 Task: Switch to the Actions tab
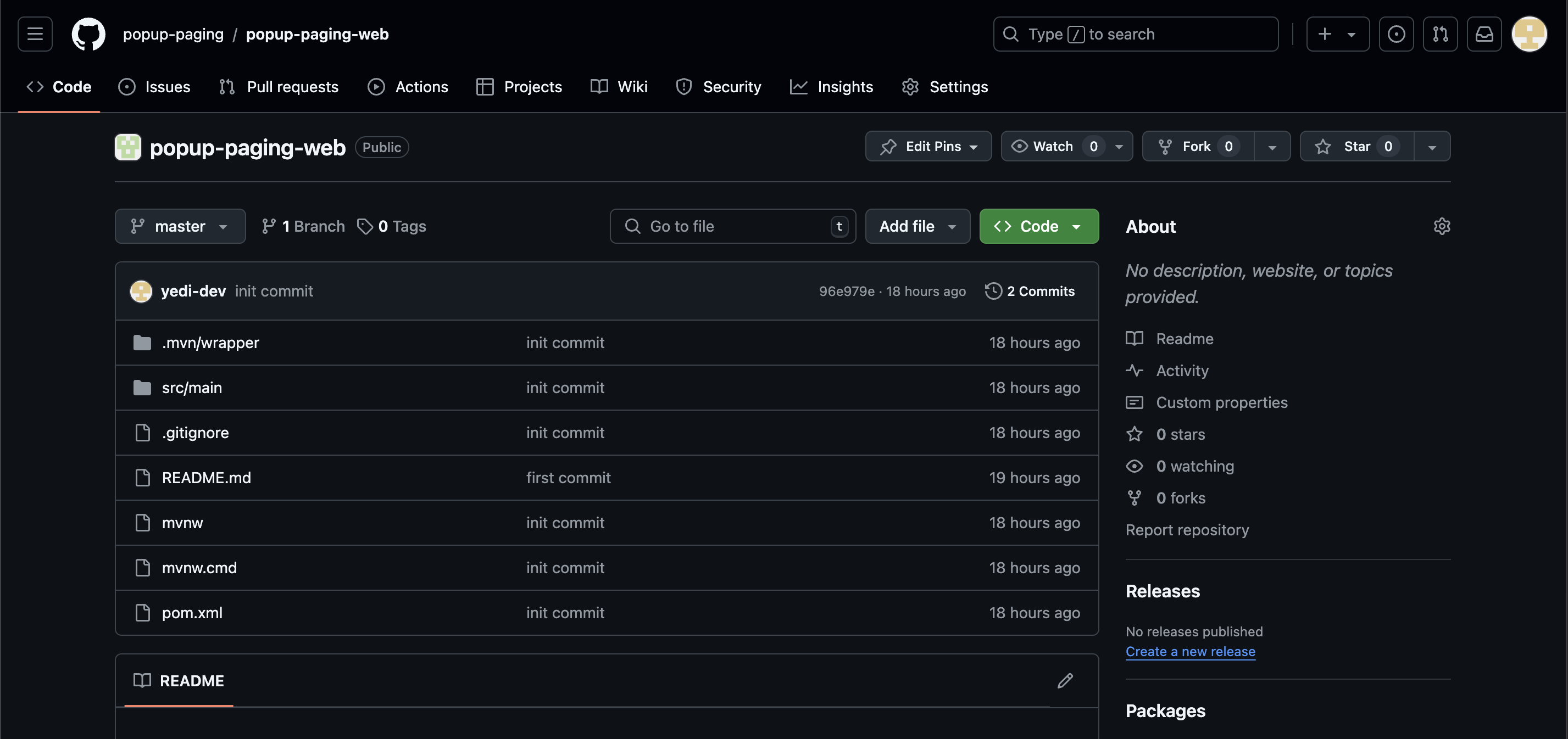pyautogui.click(x=408, y=87)
